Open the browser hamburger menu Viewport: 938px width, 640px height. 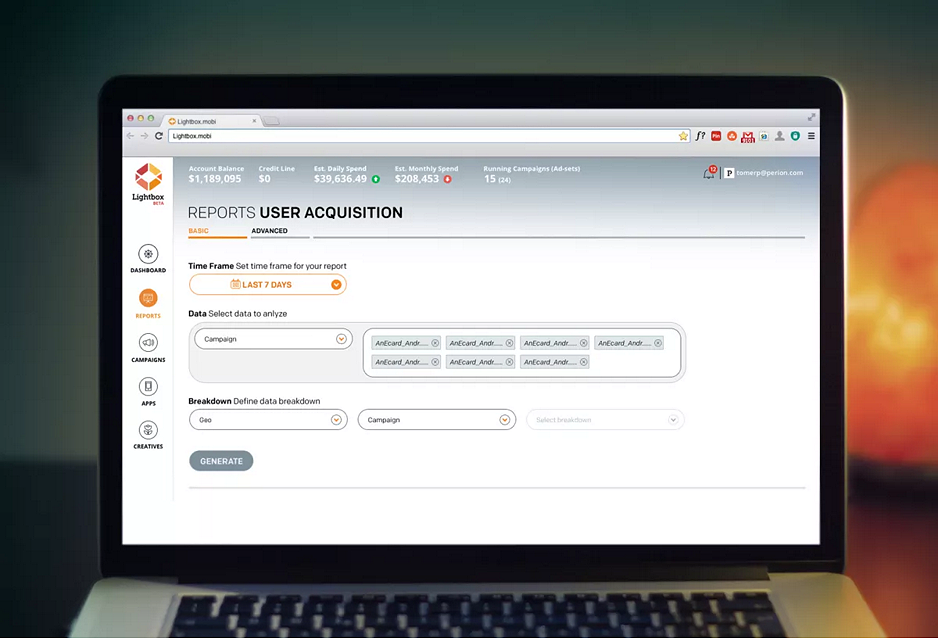[x=811, y=136]
